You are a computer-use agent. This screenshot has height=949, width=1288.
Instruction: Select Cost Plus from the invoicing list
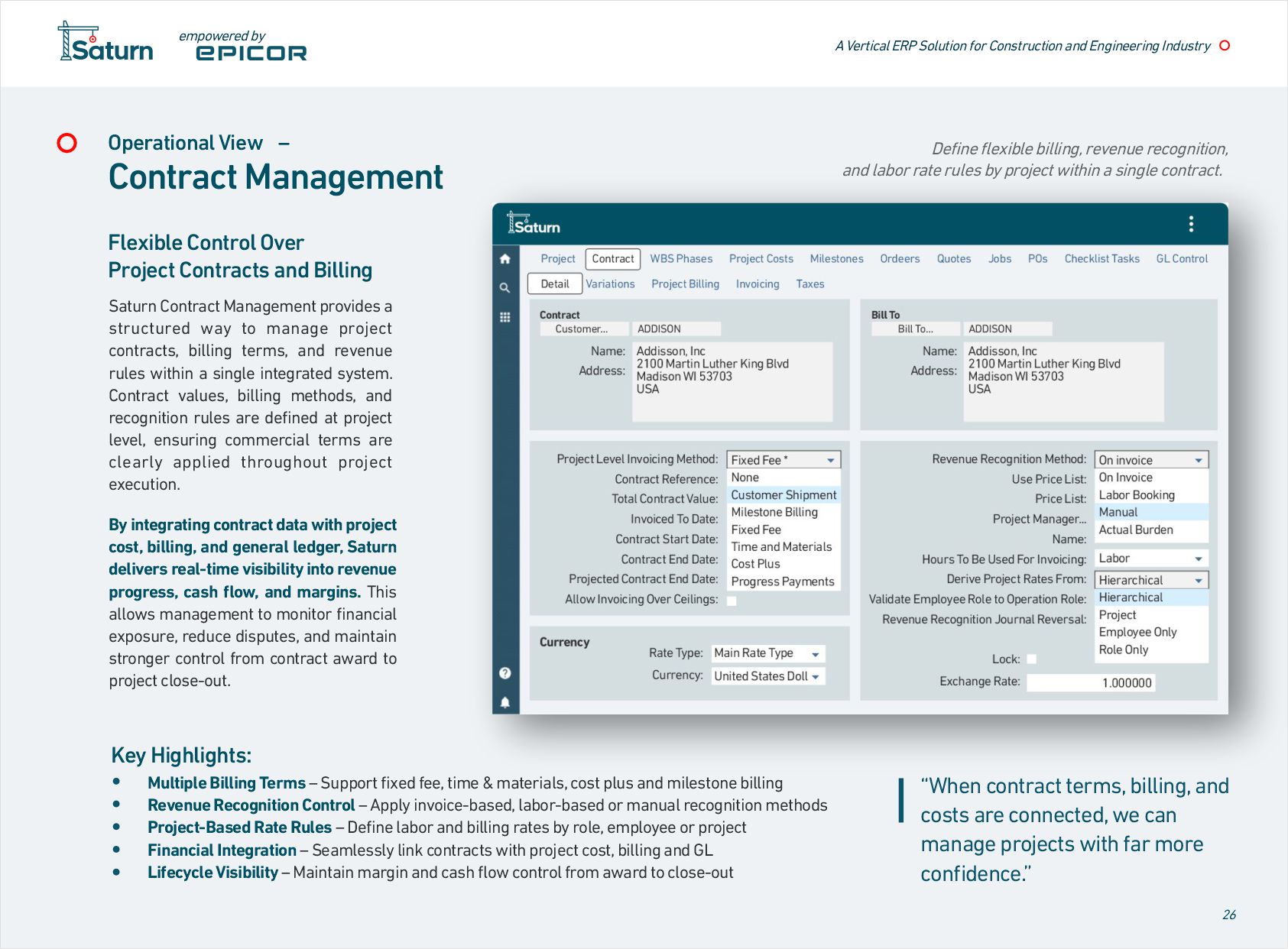point(784,564)
